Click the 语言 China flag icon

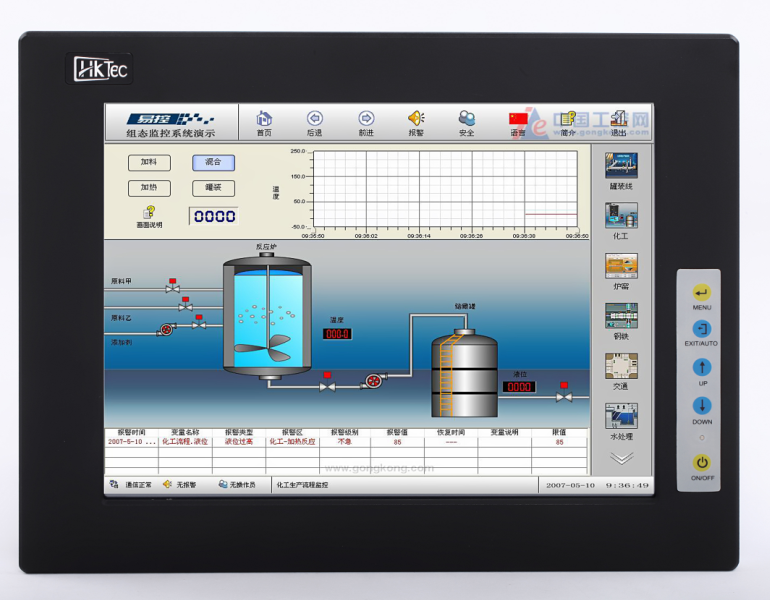[x=518, y=119]
